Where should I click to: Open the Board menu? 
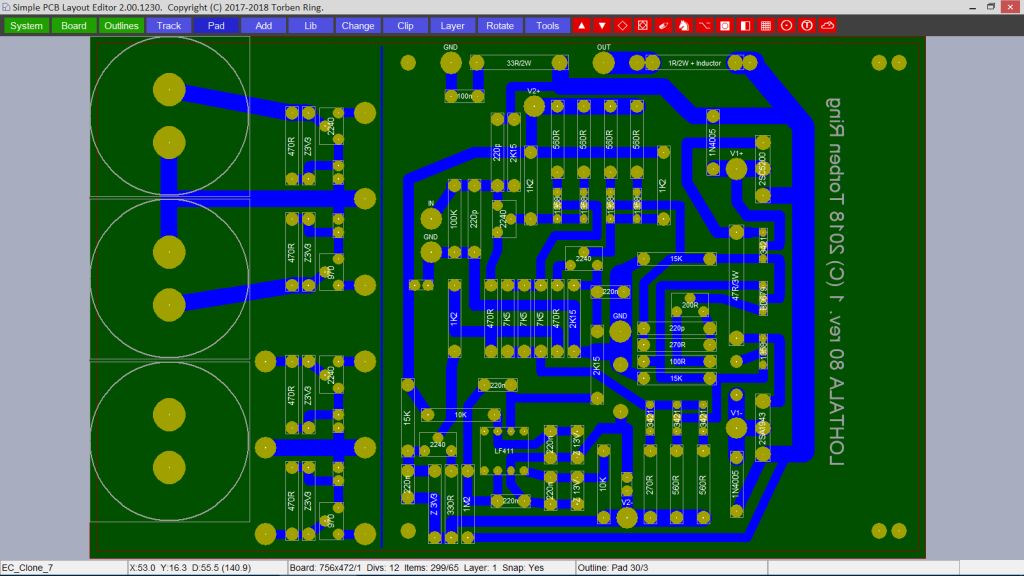point(74,25)
